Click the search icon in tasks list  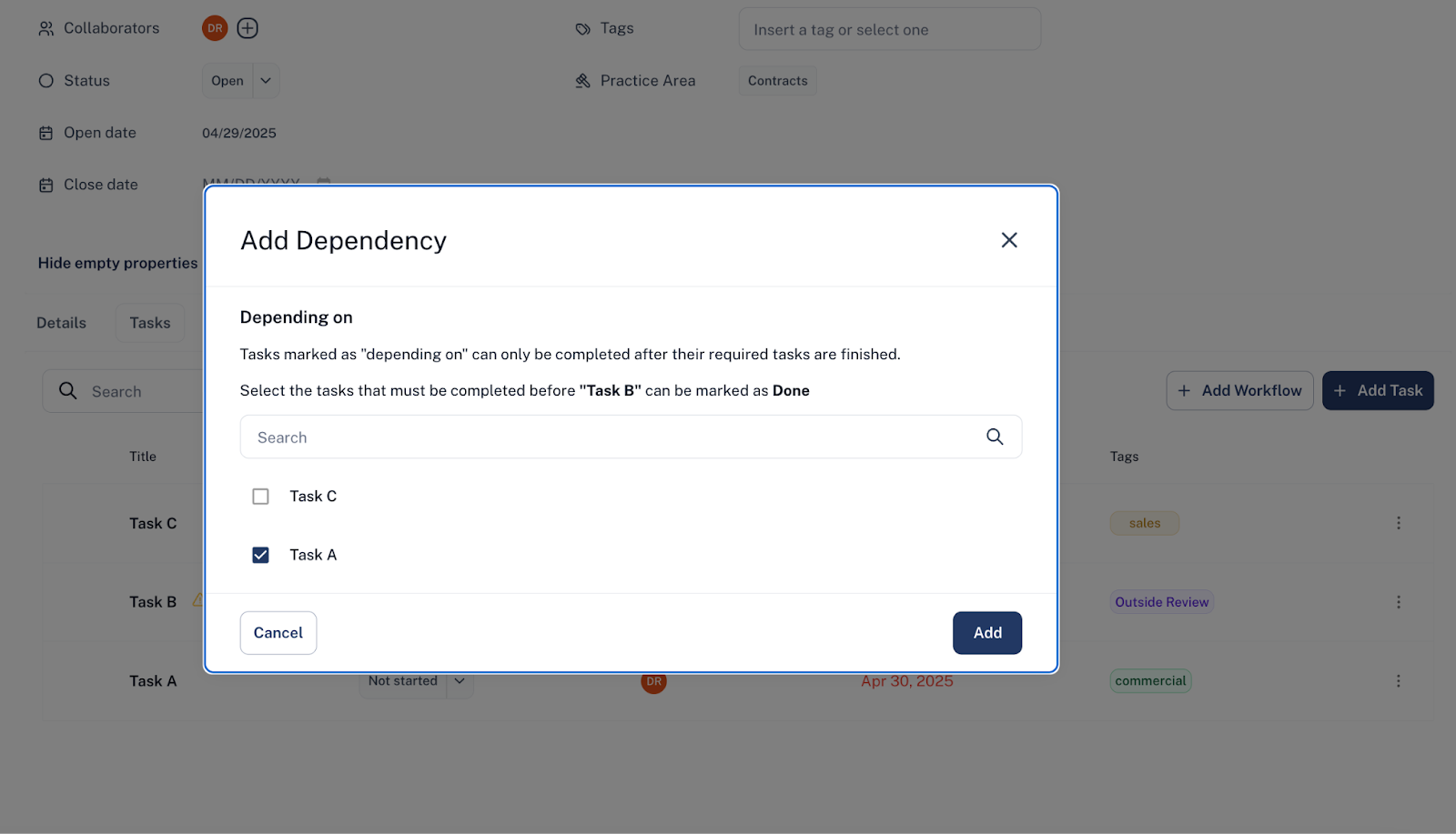68,391
